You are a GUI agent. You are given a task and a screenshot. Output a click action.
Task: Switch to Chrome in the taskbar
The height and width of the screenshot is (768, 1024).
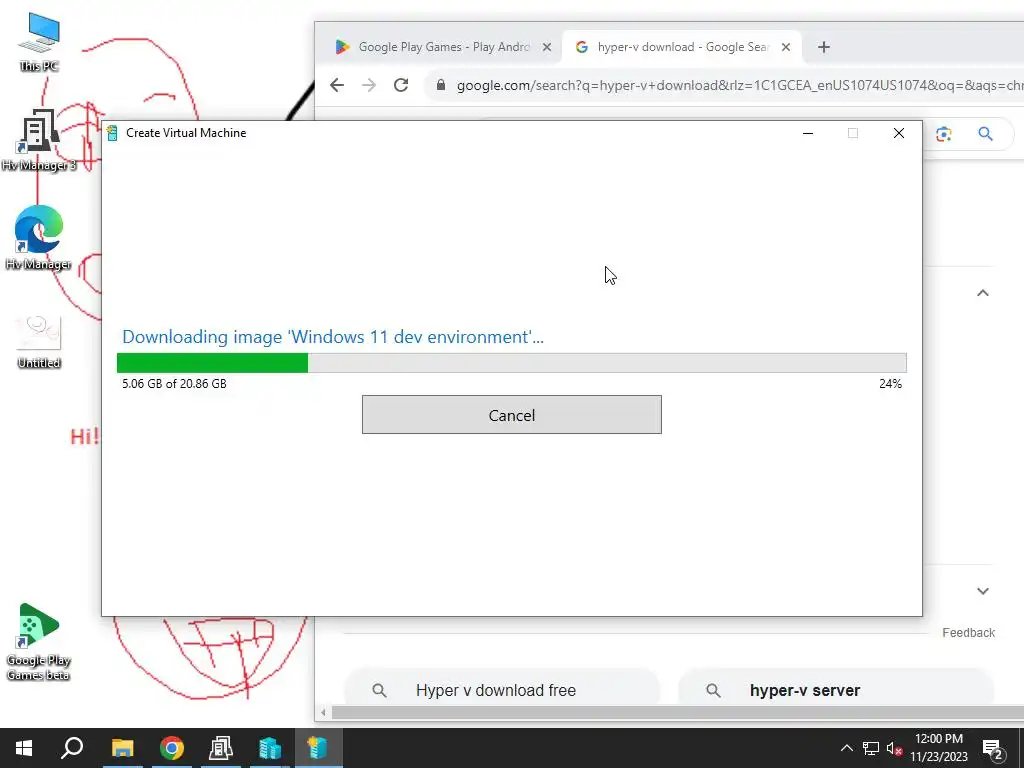172,748
